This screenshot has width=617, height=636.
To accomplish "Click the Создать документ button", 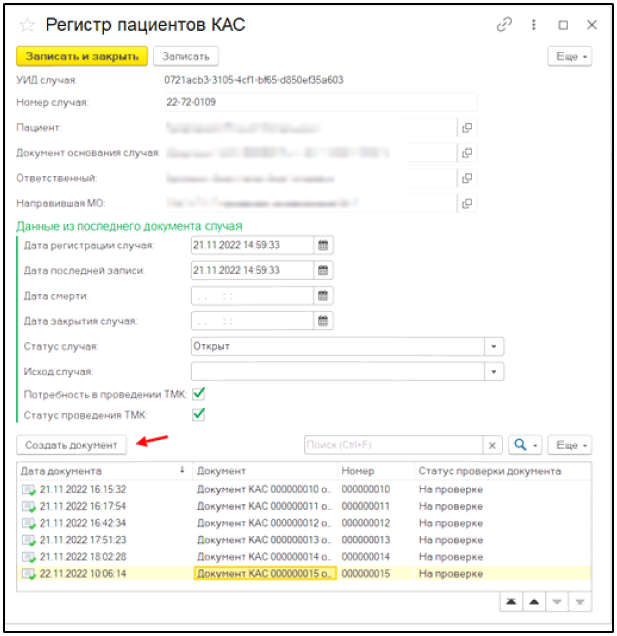I will [x=71, y=445].
